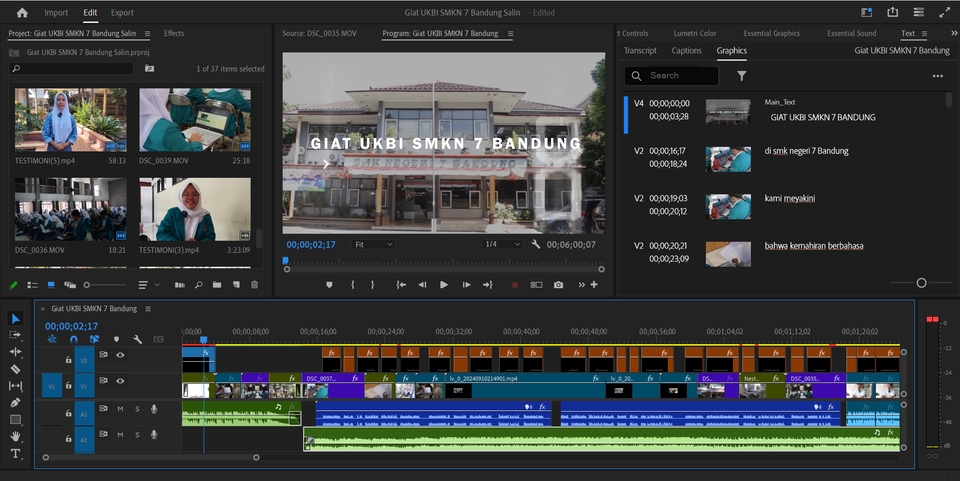Switch to Export workspace tab

point(122,12)
